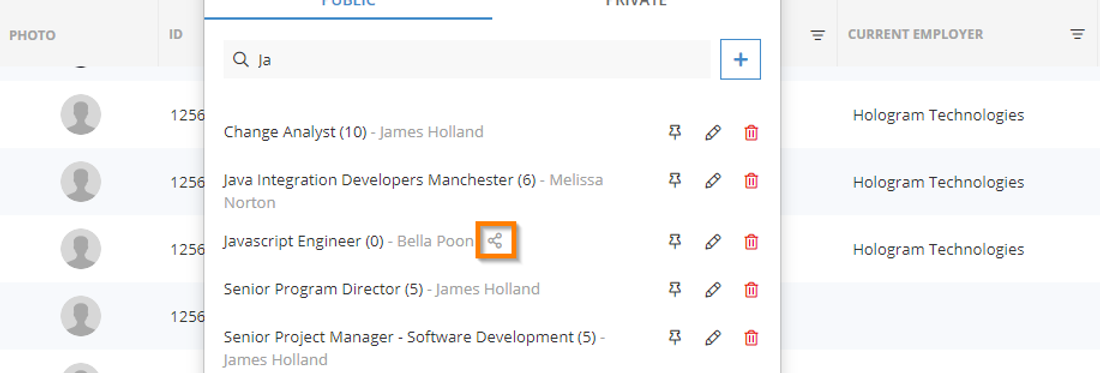Switch to the Public tab

[x=349, y=4]
